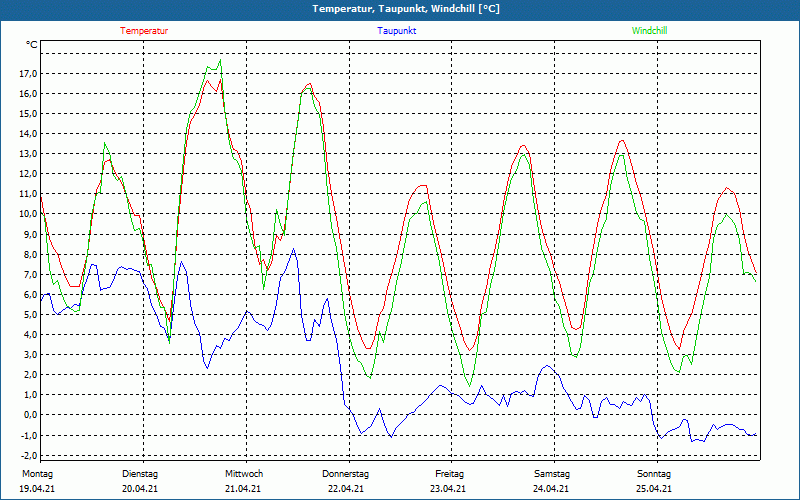This screenshot has height=500, width=800.
Task: Click the 21.04.21 date label
Action: tap(243, 488)
